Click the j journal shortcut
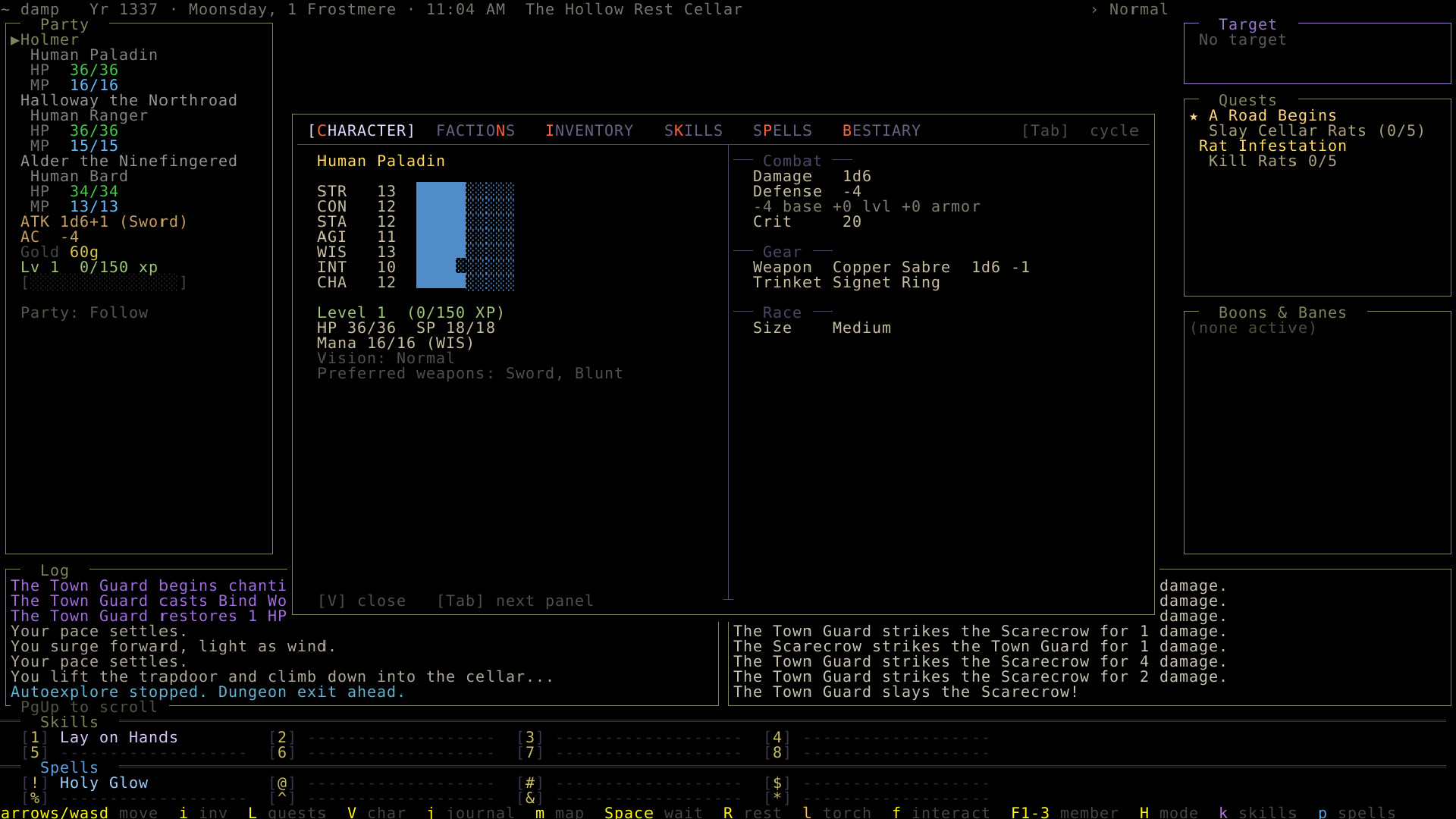Viewport: 1456px width, 819px height. (x=470, y=812)
